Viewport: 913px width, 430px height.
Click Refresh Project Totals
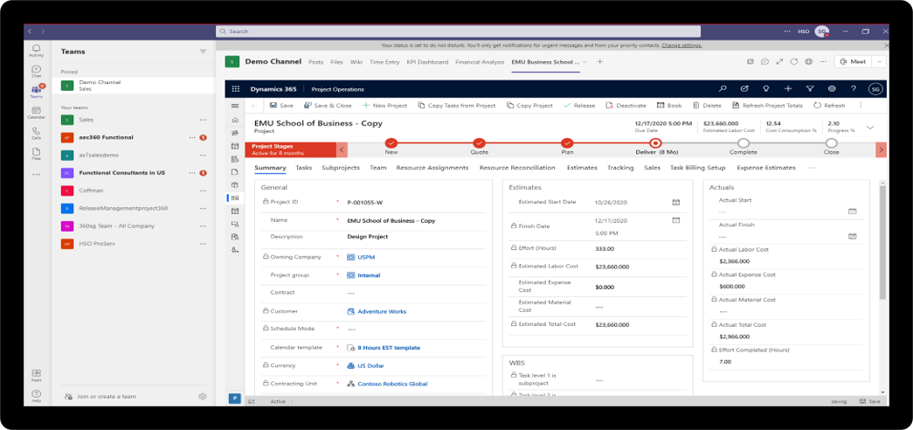click(767, 105)
